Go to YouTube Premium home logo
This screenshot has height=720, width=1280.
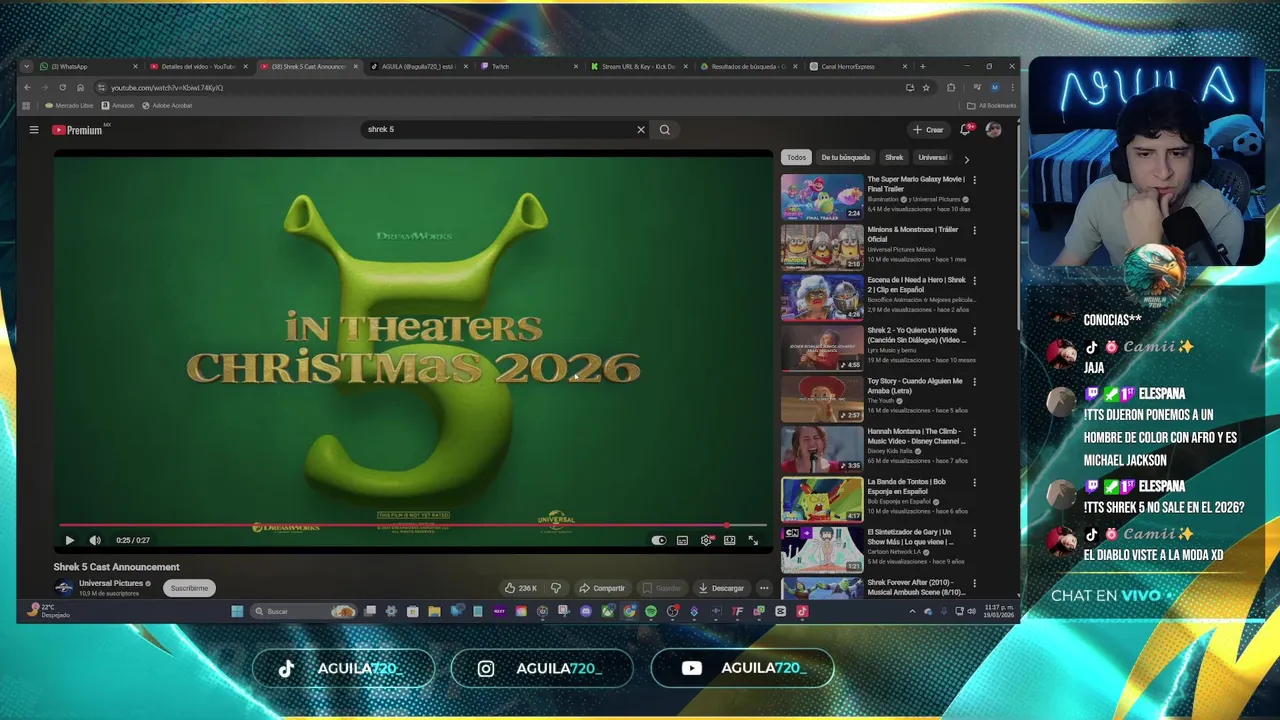78,130
